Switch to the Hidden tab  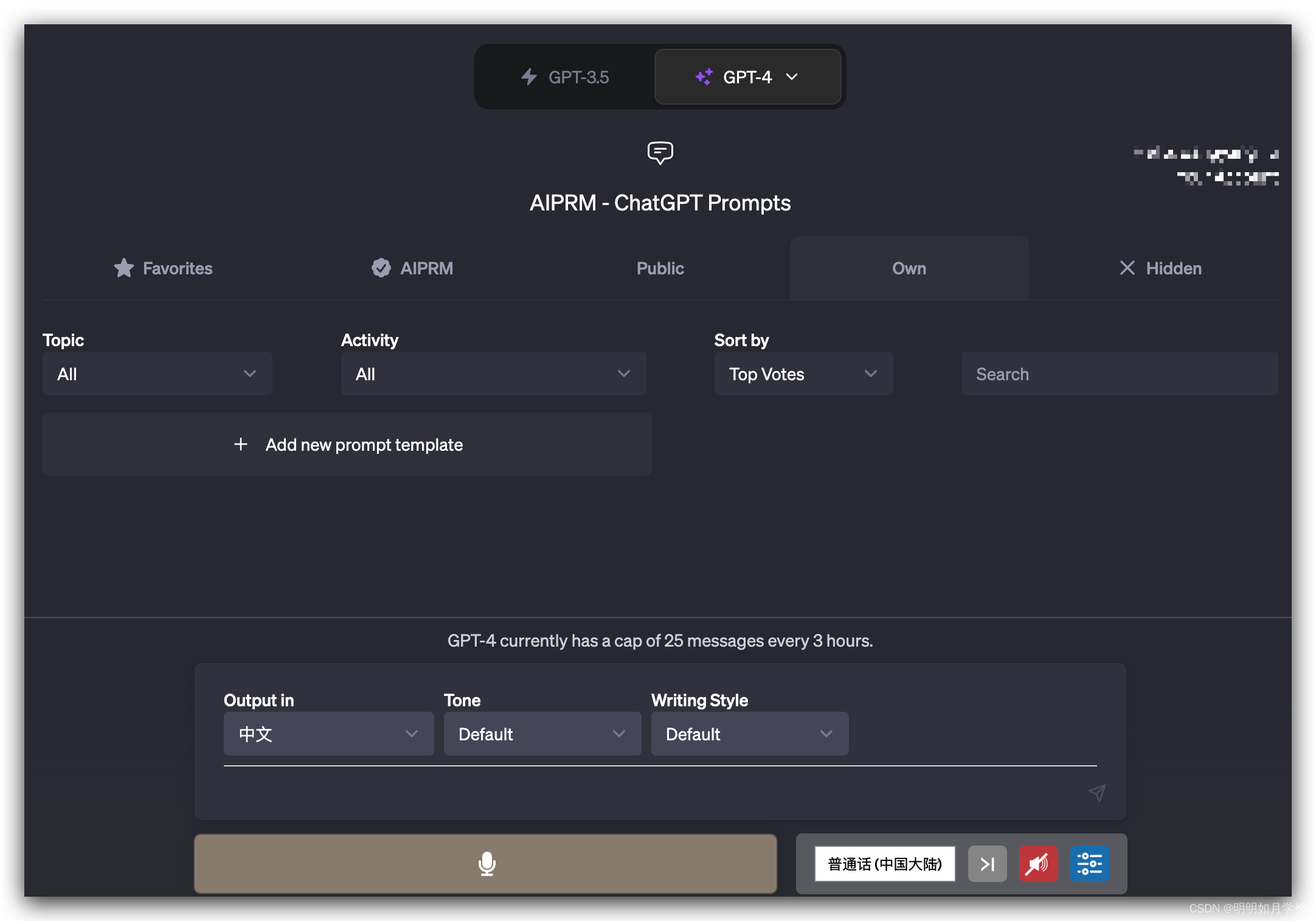coord(1160,268)
